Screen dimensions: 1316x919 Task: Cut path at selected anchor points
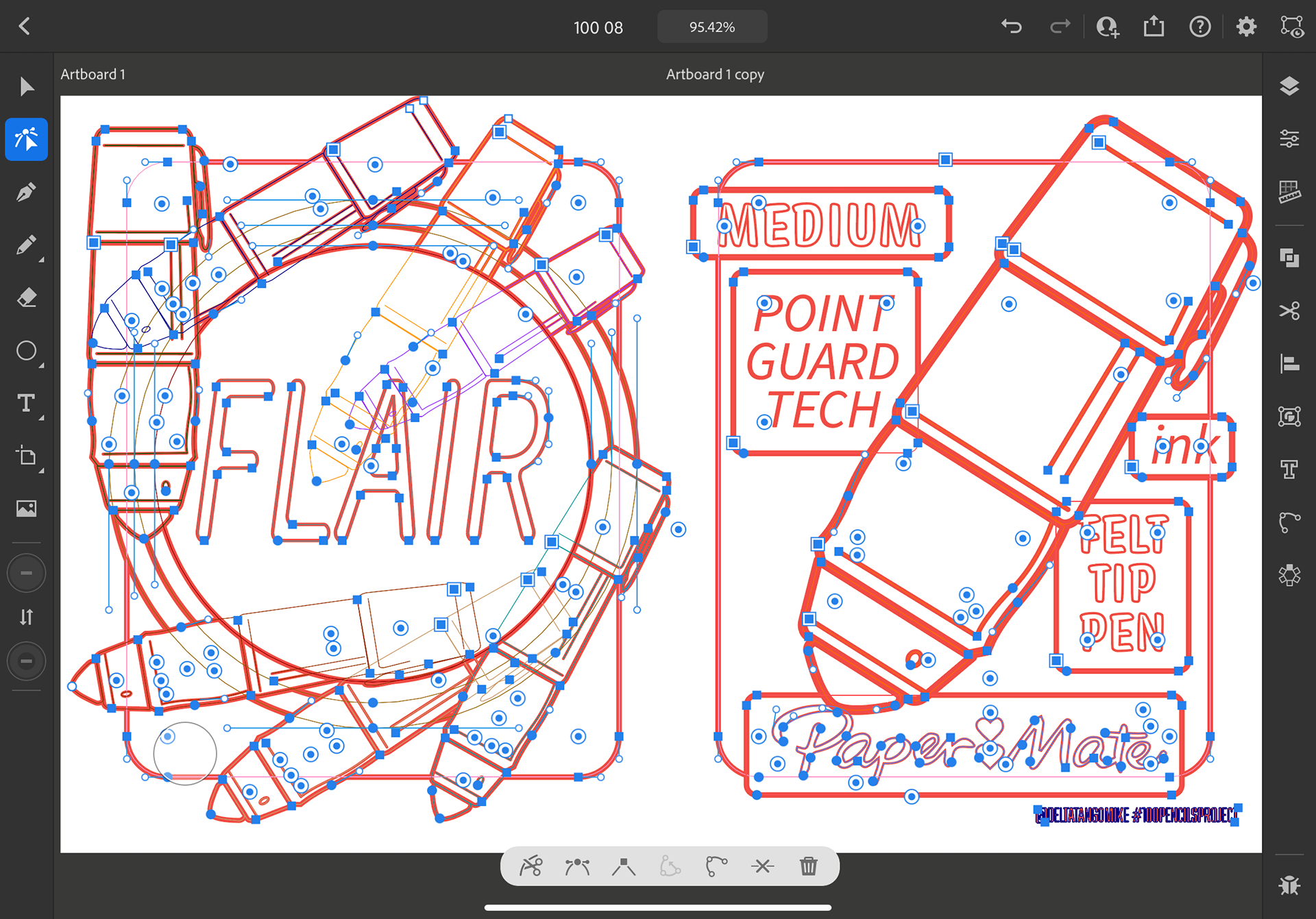click(762, 866)
